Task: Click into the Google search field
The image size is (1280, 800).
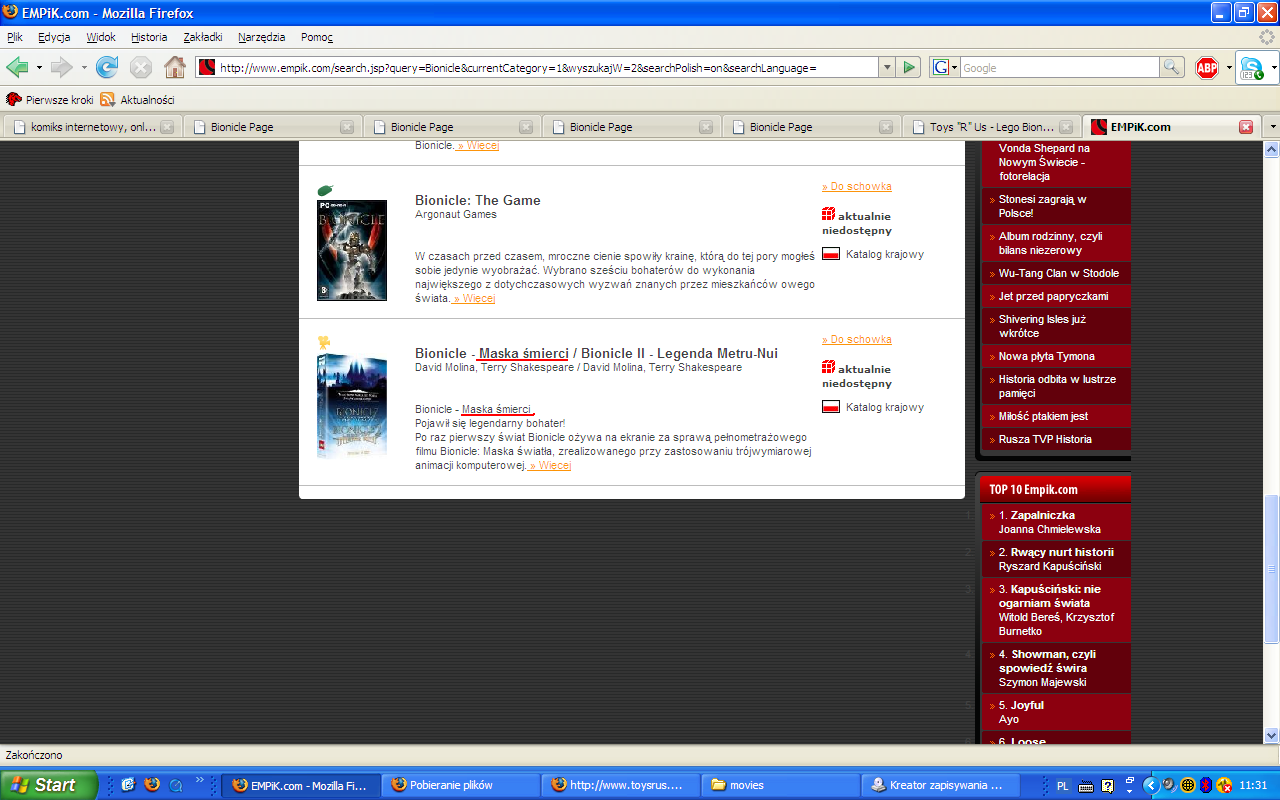Action: [x=1060, y=67]
